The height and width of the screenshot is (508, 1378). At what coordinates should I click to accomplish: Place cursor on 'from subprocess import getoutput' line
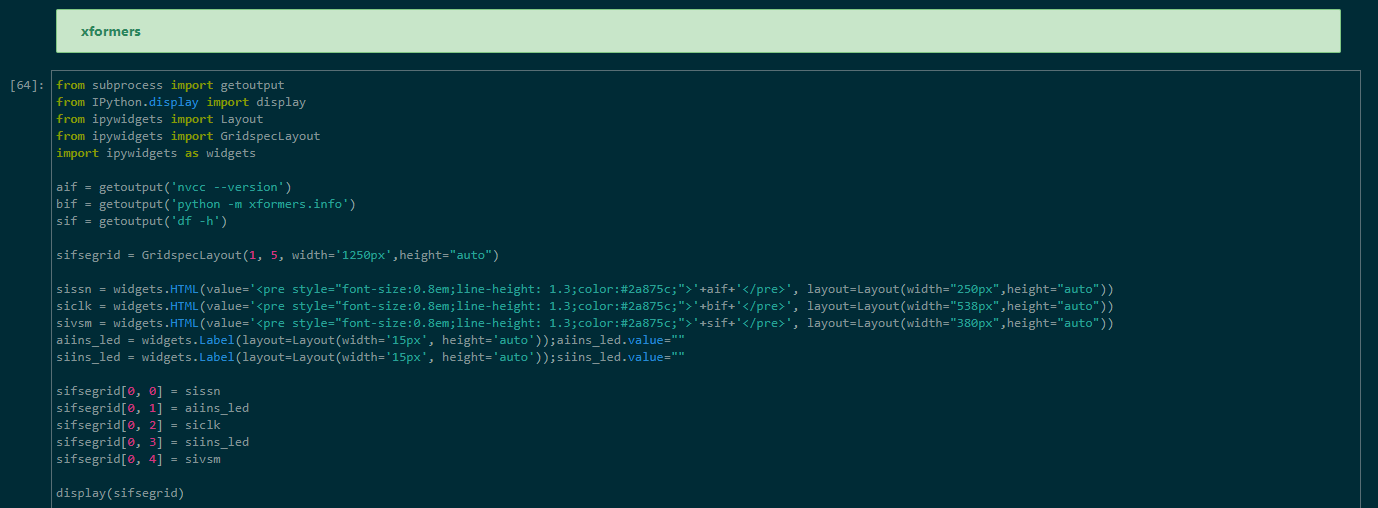point(170,85)
